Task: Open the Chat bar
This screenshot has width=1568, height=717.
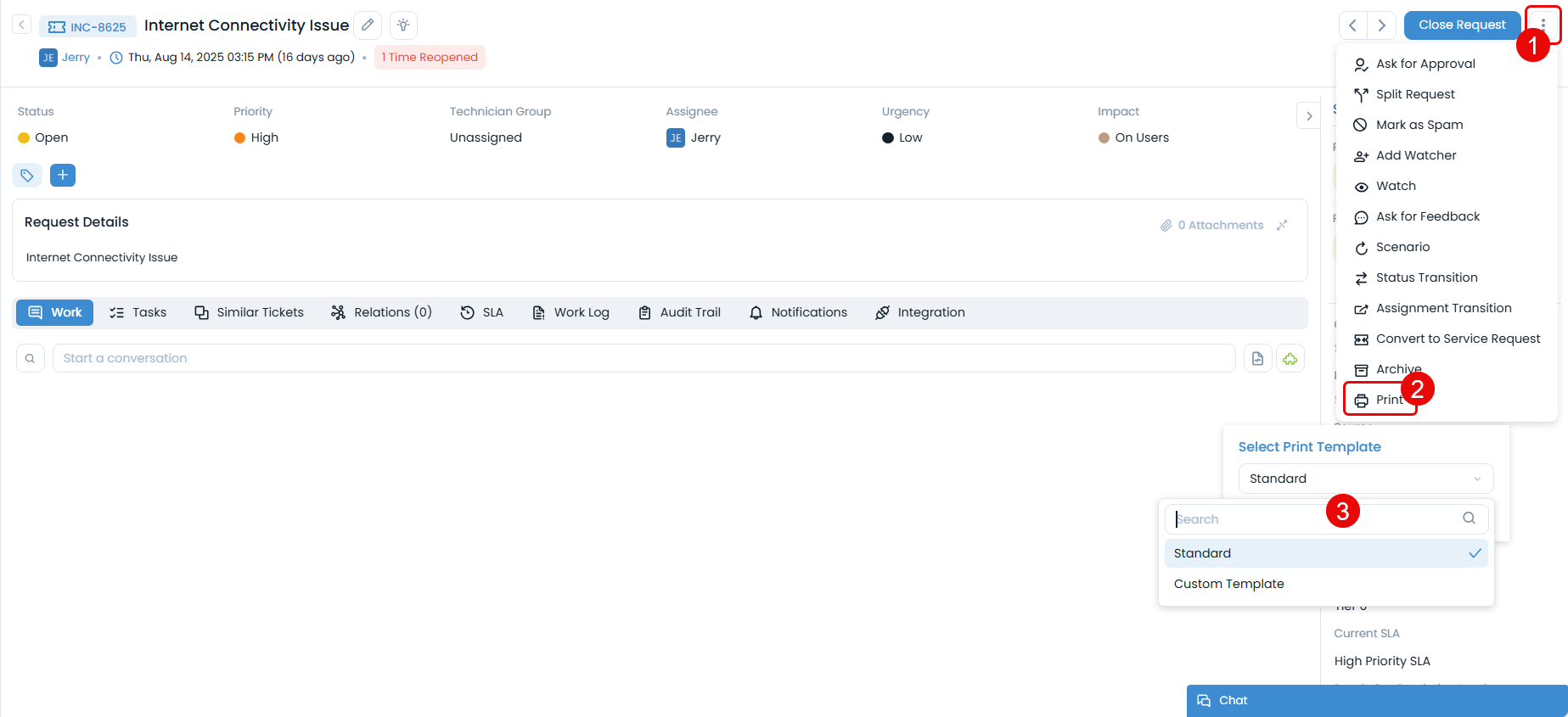Action: click(1376, 700)
